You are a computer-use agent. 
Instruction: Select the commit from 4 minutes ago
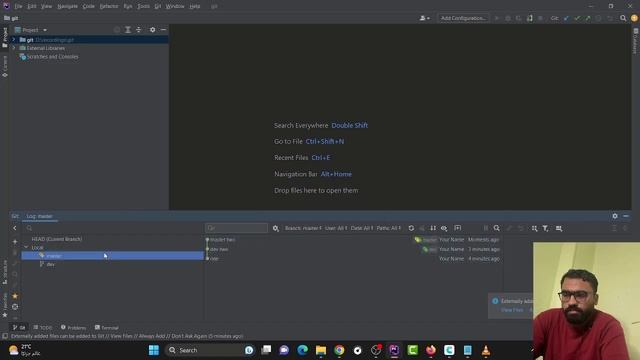click(x=353, y=258)
